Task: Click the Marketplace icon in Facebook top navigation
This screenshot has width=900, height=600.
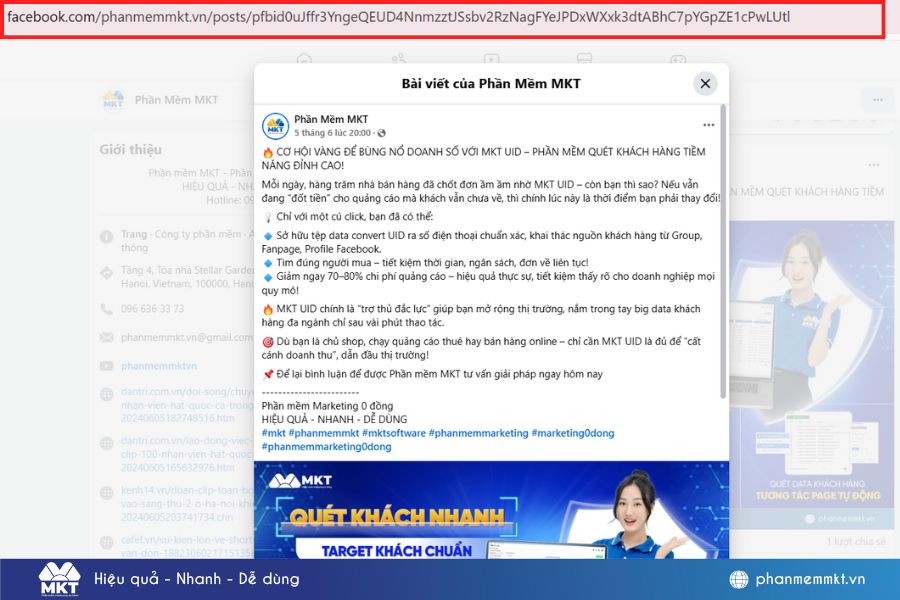Action: click(584, 59)
